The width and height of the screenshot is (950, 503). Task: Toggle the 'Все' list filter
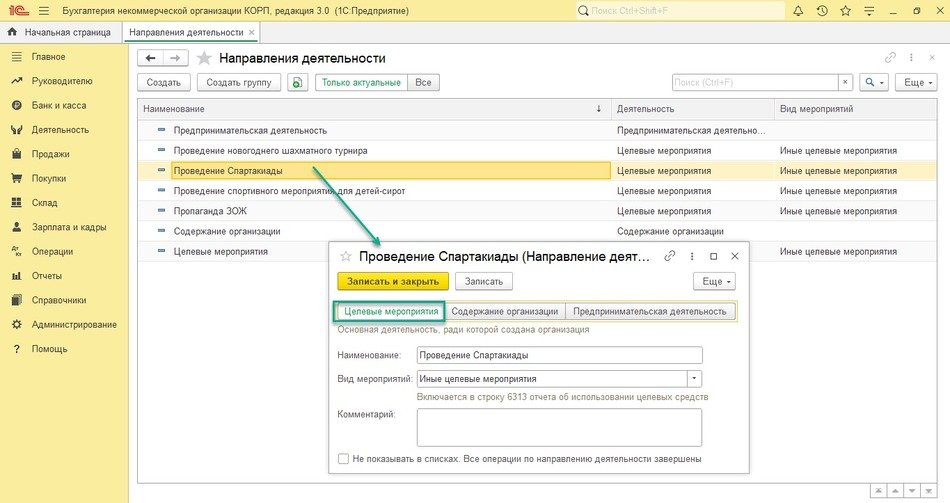pos(424,83)
